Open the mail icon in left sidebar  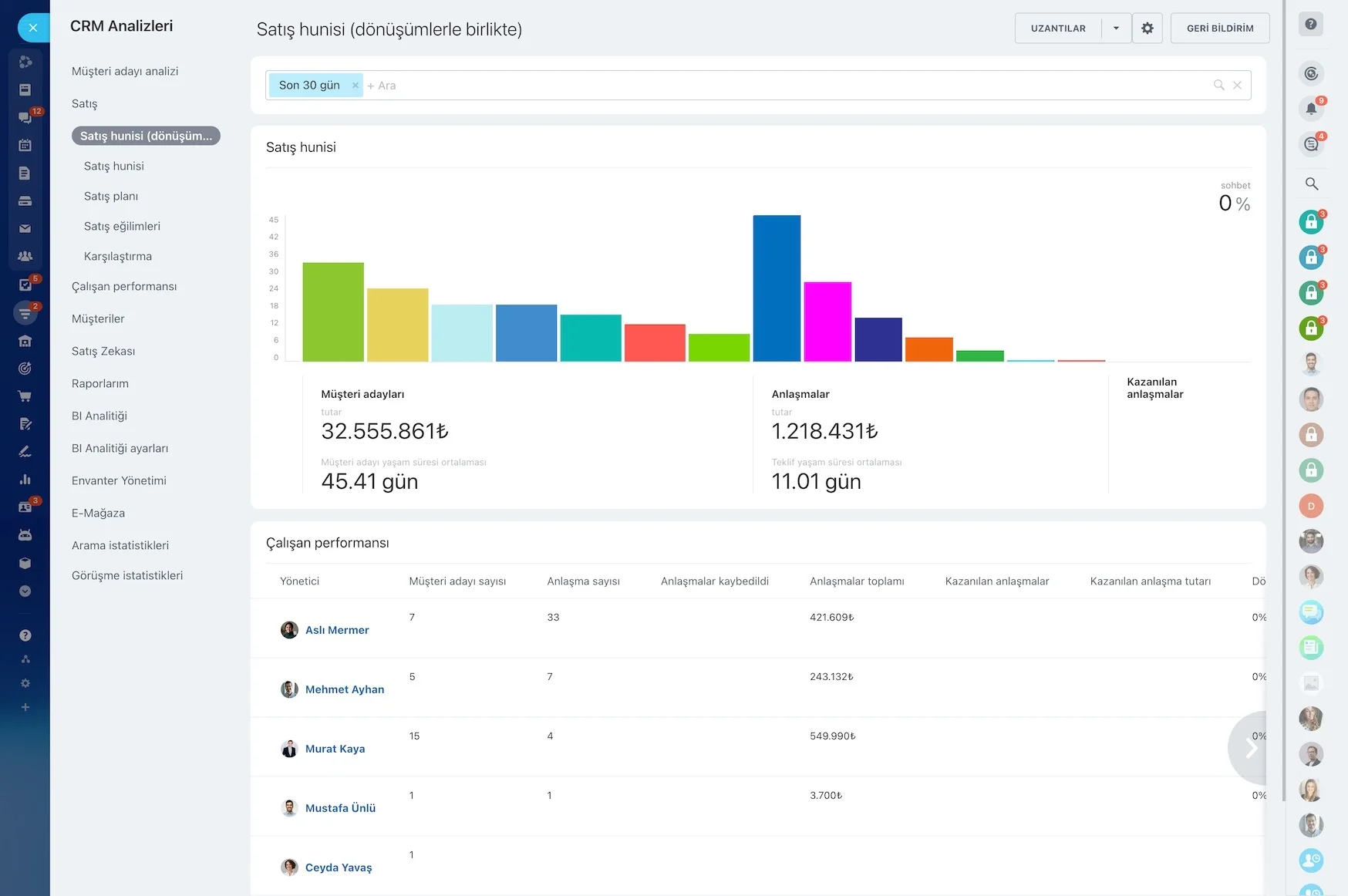(x=25, y=228)
